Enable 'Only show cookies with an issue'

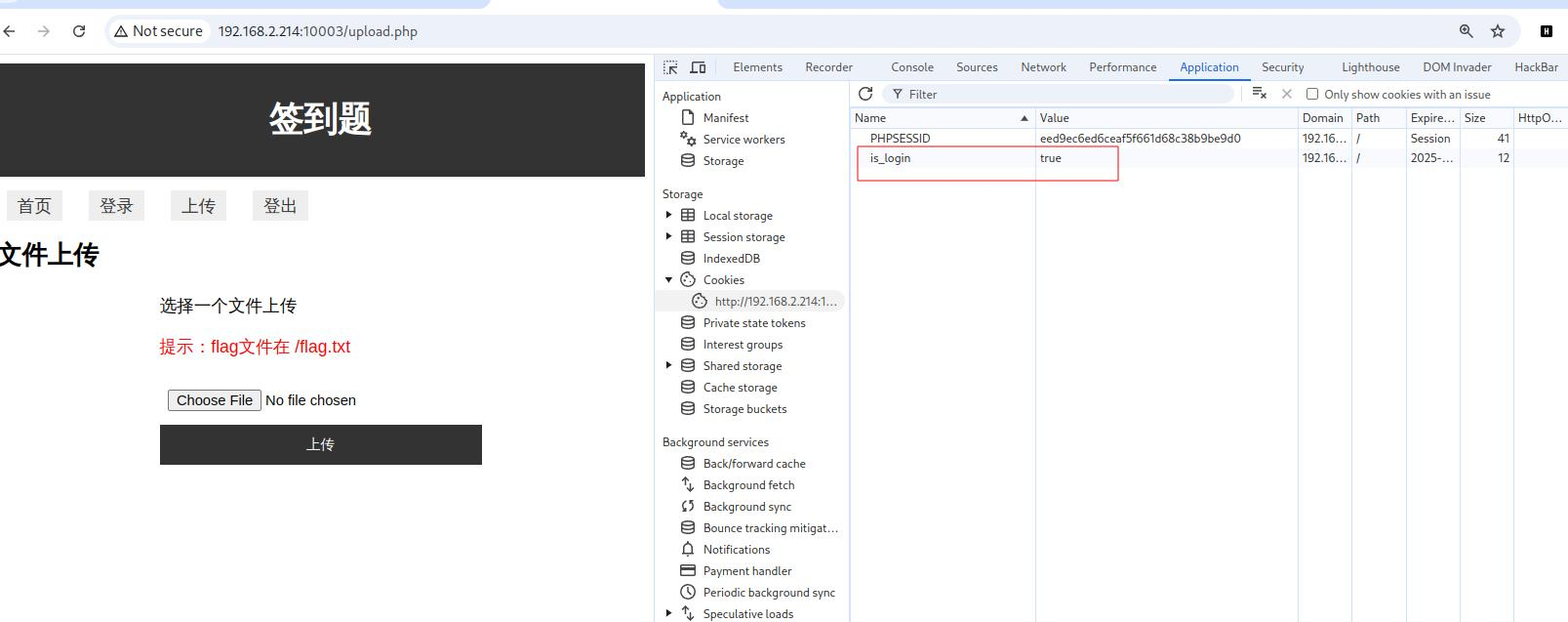pyautogui.click(x=1312, y=95)
